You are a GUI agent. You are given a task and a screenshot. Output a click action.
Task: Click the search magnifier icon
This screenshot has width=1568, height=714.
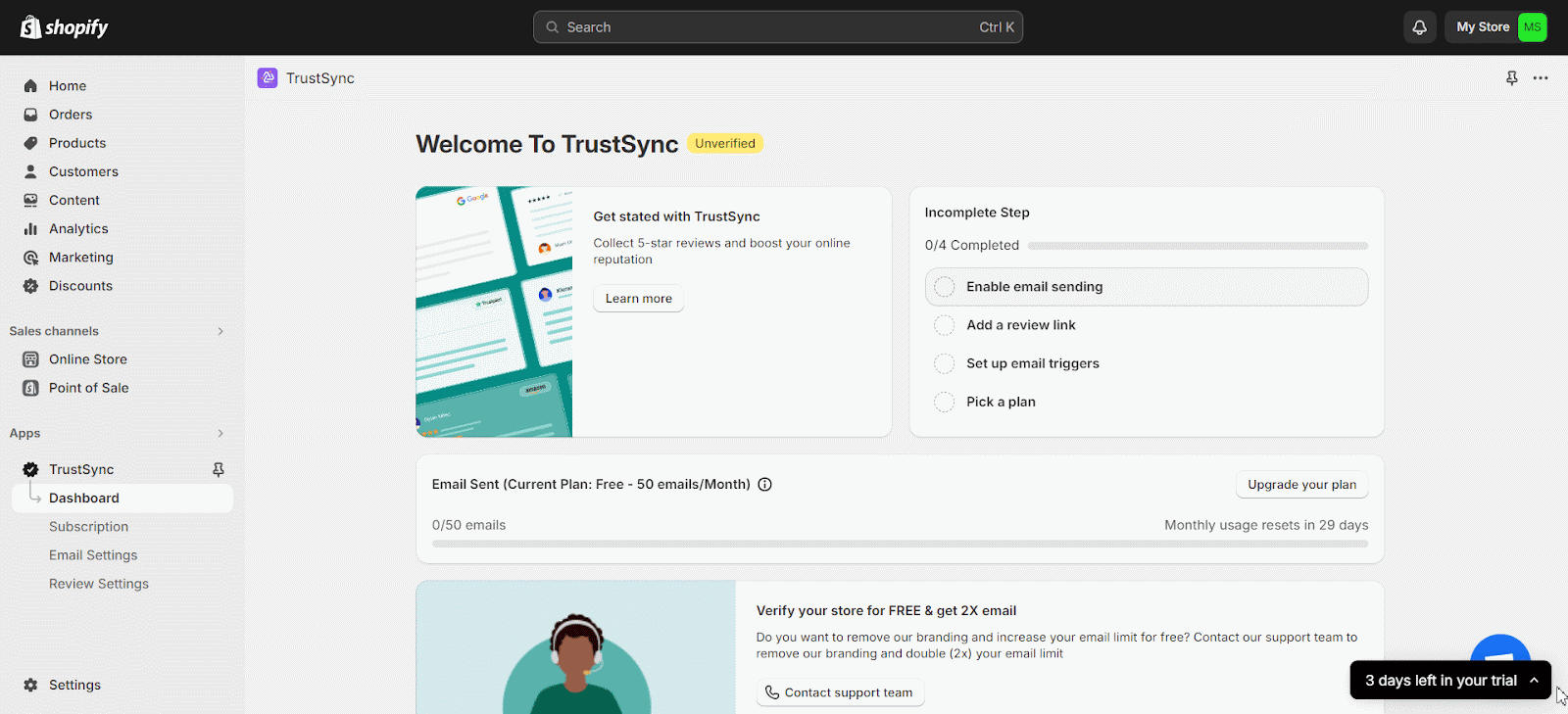[x=553, y=27]
